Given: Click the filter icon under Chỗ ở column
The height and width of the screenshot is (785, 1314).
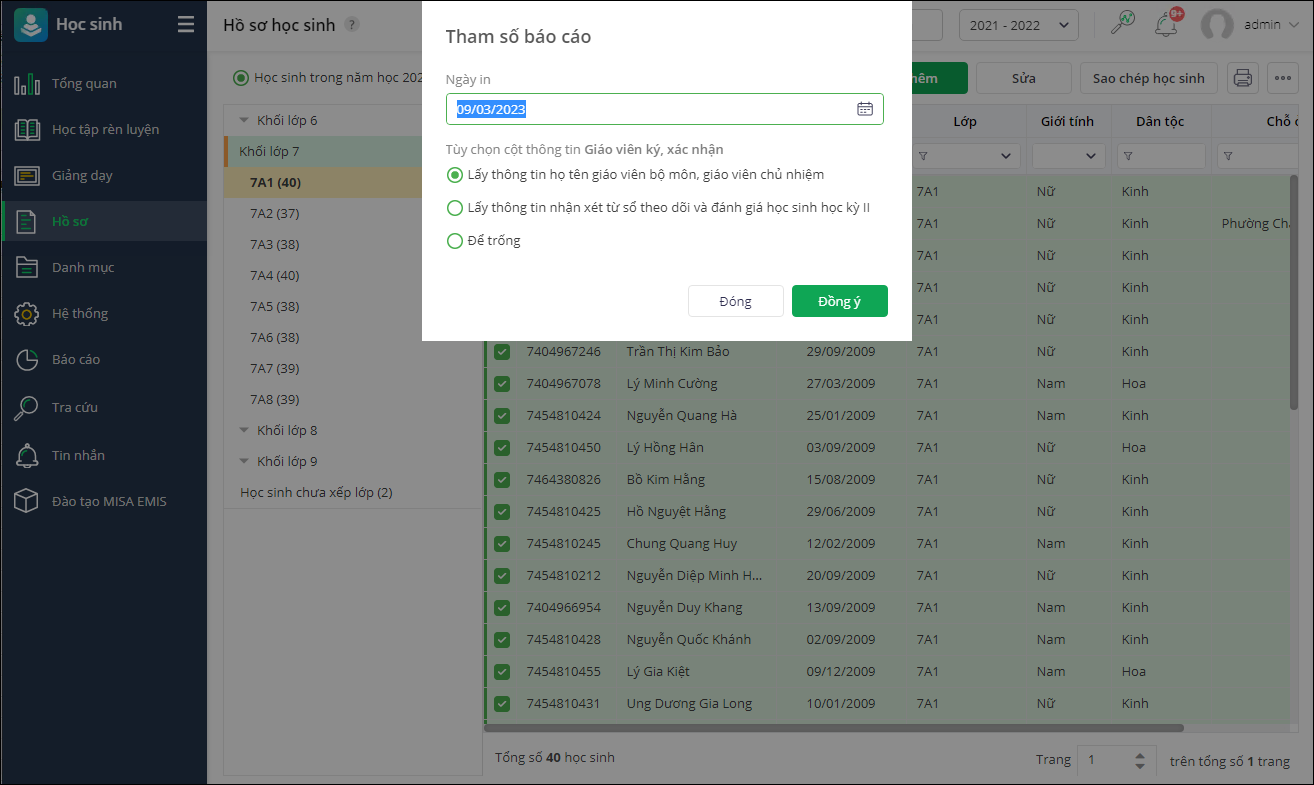Looking at the screenshot, I should (x=1227, y=156).
